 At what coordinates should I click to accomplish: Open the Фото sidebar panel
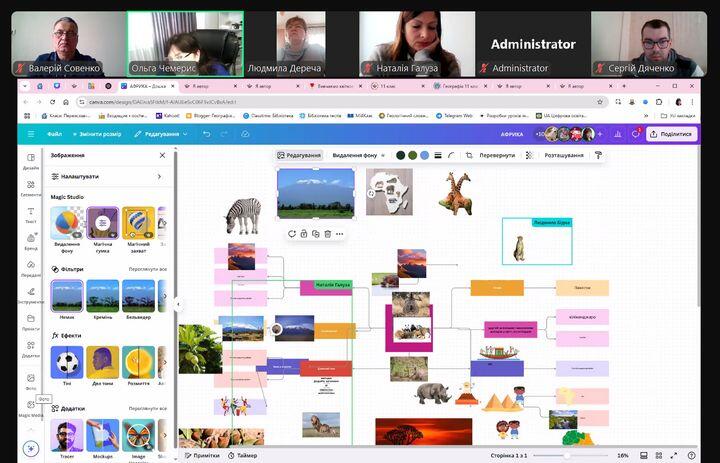pyautogui.click(x=31, y=381)
